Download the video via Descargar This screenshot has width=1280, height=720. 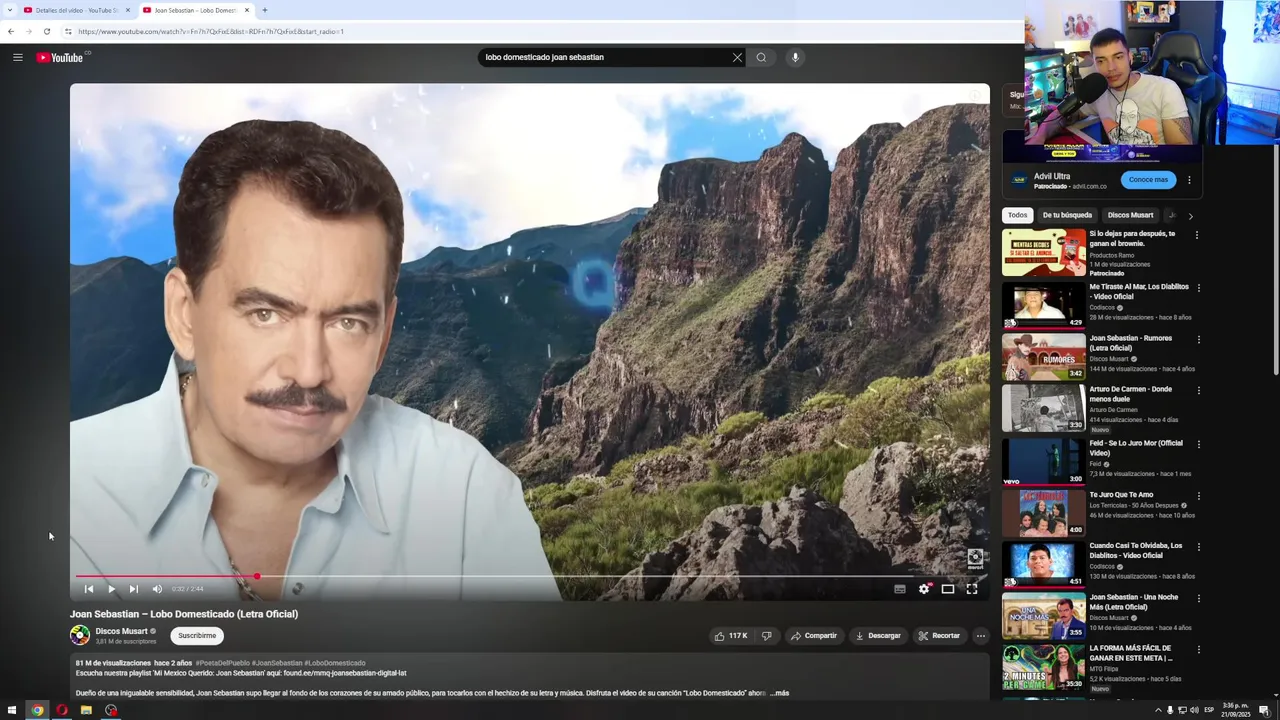(878, 636)
